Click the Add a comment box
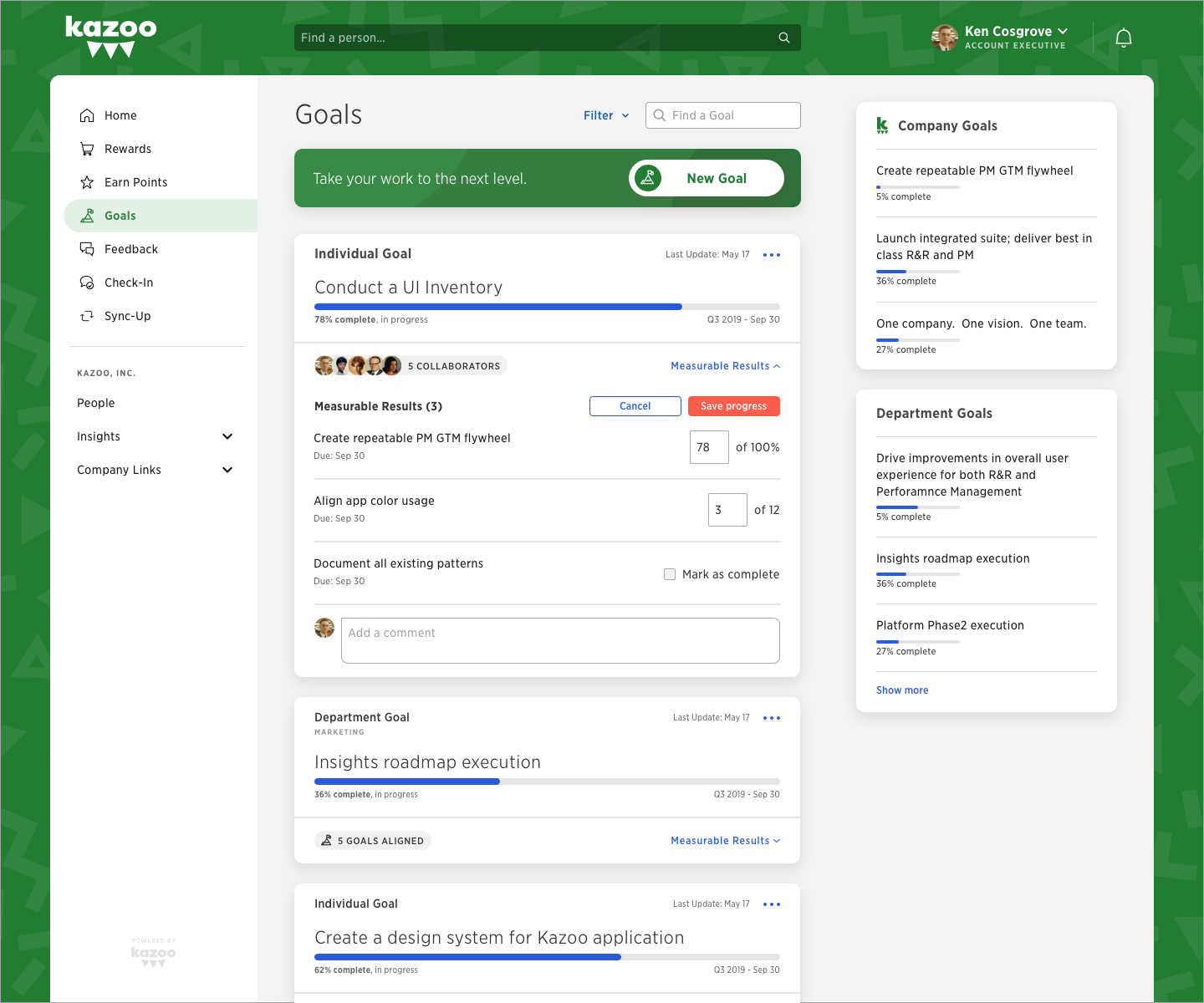The height and width of the screenshot is (1003, 1204). [560, 641]
